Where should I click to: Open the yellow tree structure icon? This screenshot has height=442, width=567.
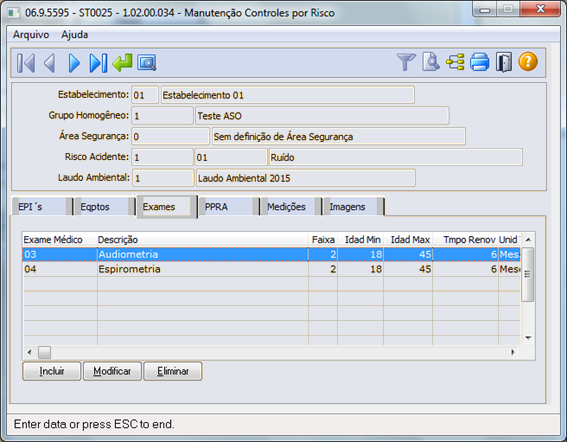click(455, 62)
